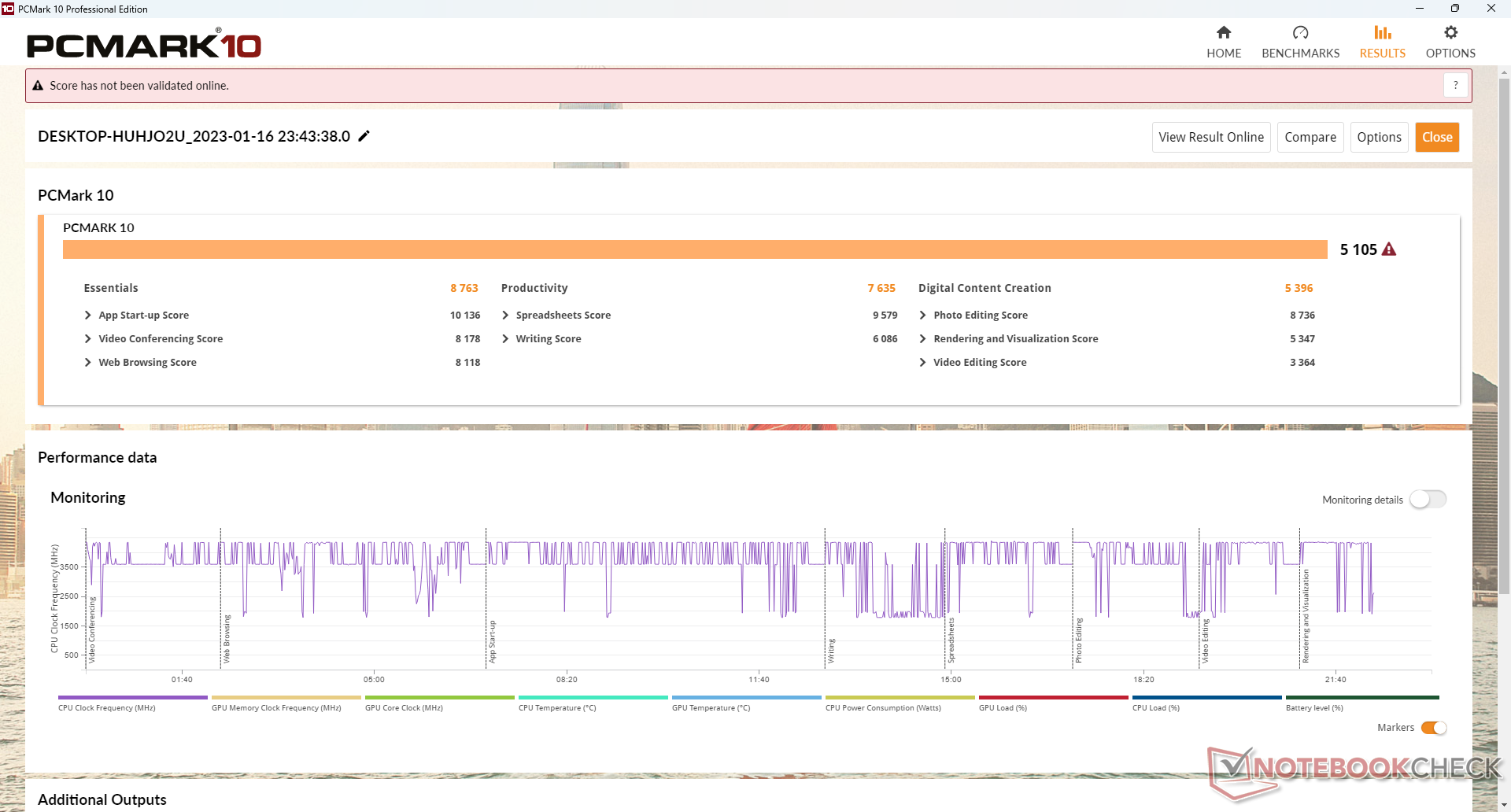Expand the App Start-up Score row

88,316
